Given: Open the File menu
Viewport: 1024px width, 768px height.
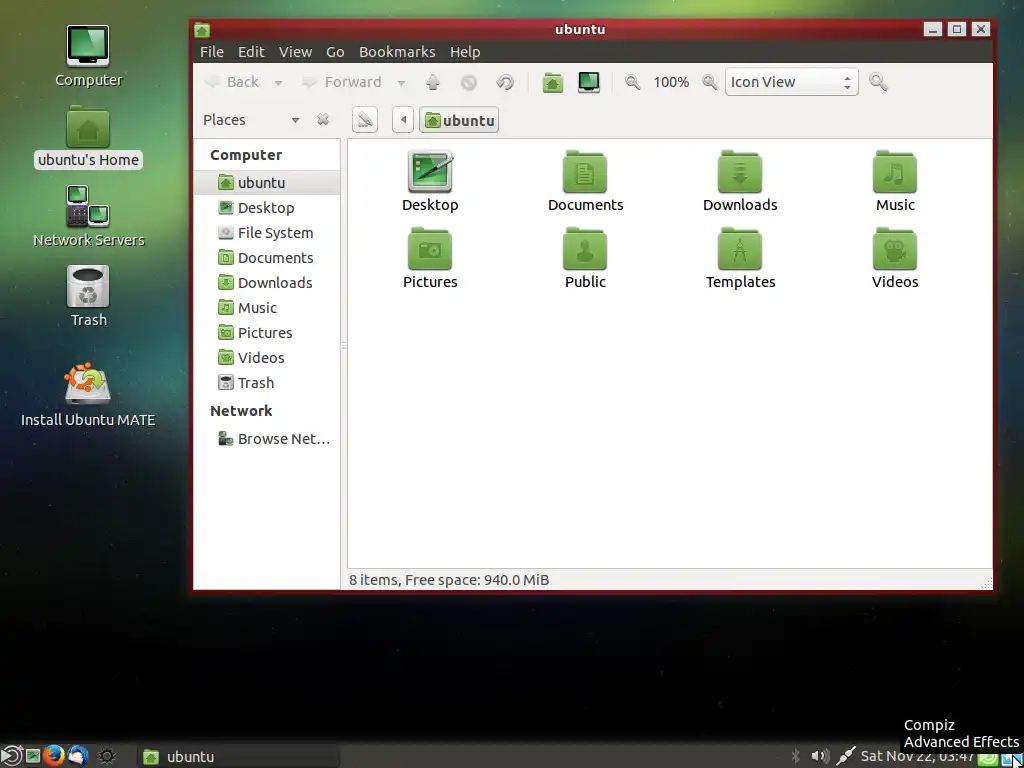Looking at the screenshot, I should 212,52.
